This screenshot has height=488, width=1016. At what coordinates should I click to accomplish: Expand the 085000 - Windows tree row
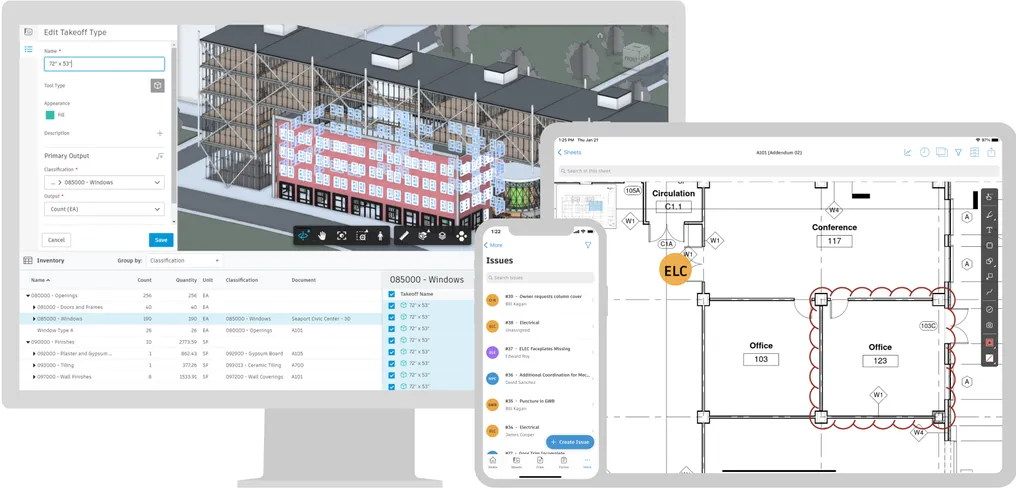click(x=34, y=319)
